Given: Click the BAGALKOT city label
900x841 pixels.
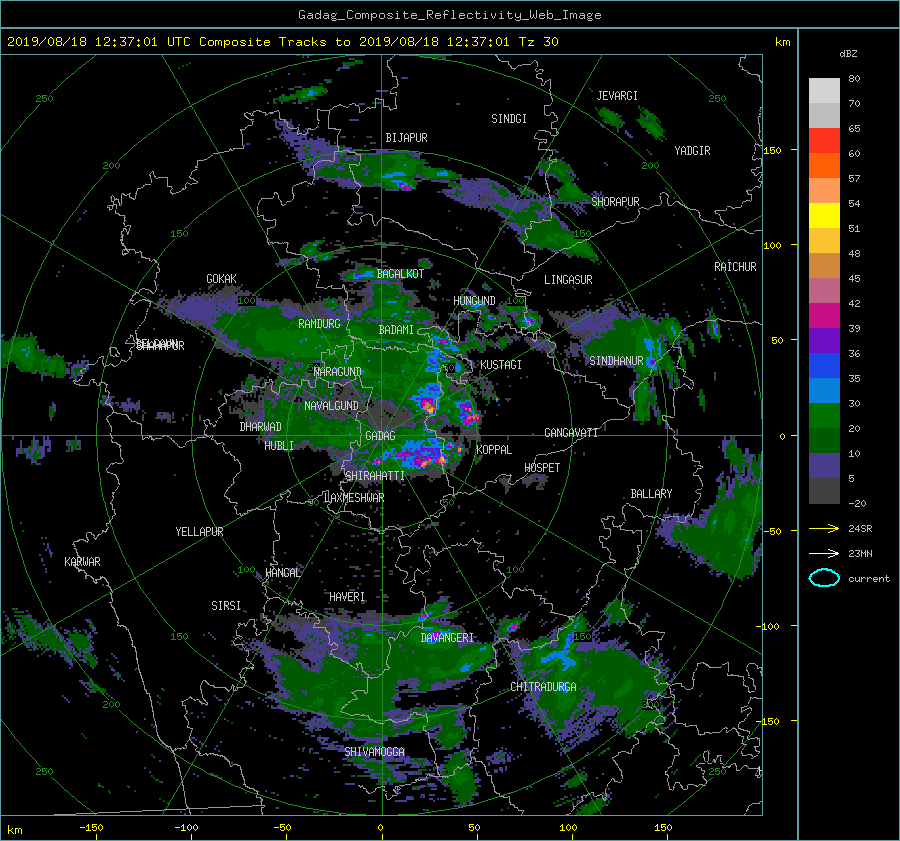Looking at the screenshot, I should 400,274.
